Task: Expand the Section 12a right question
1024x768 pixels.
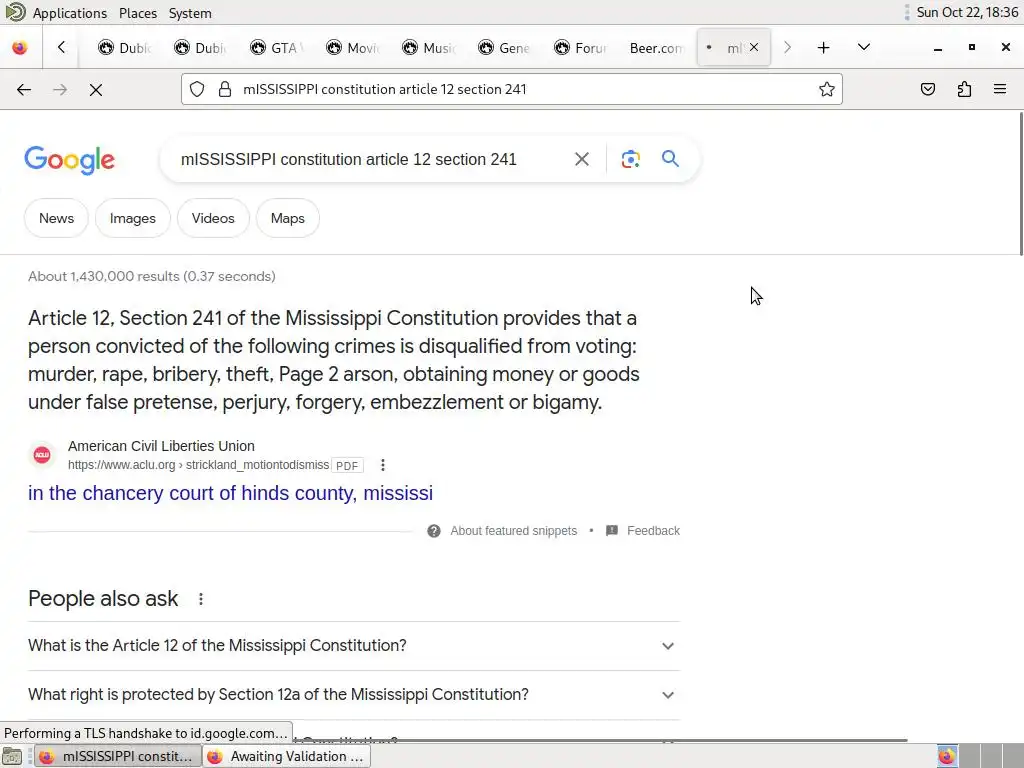Action: click(354, 695)
